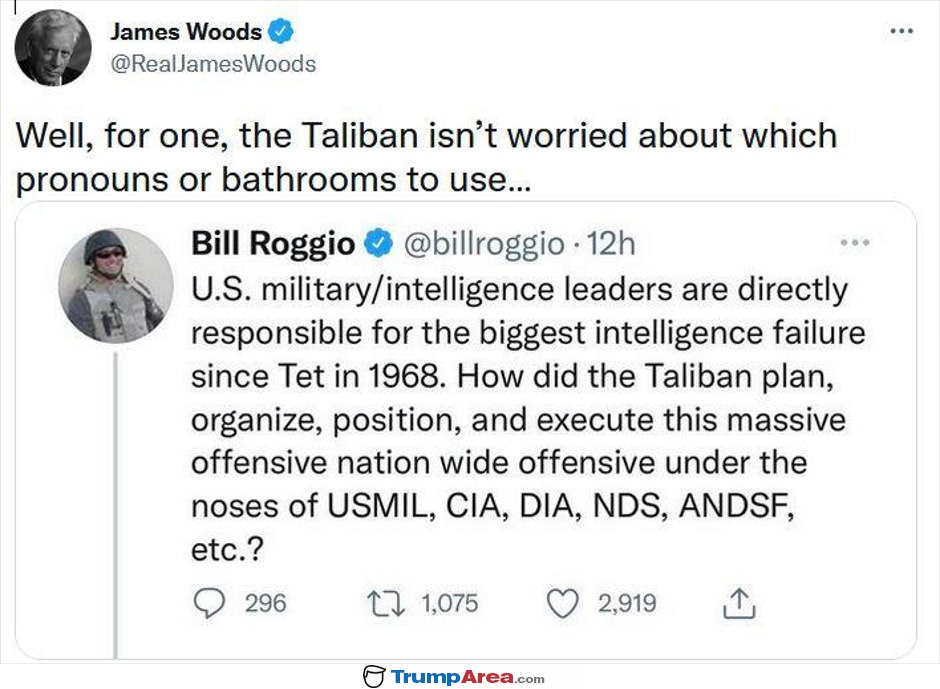Click the Bill Roggio display name
The image size is (940, 689).
273,243
